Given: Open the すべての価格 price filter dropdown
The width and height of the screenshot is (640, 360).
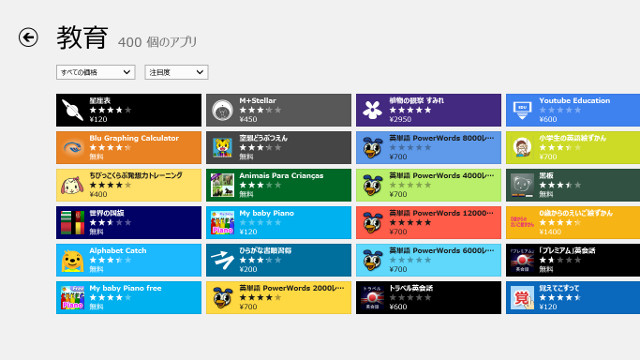Looking at the screenshot, I should tap(96, 72).
